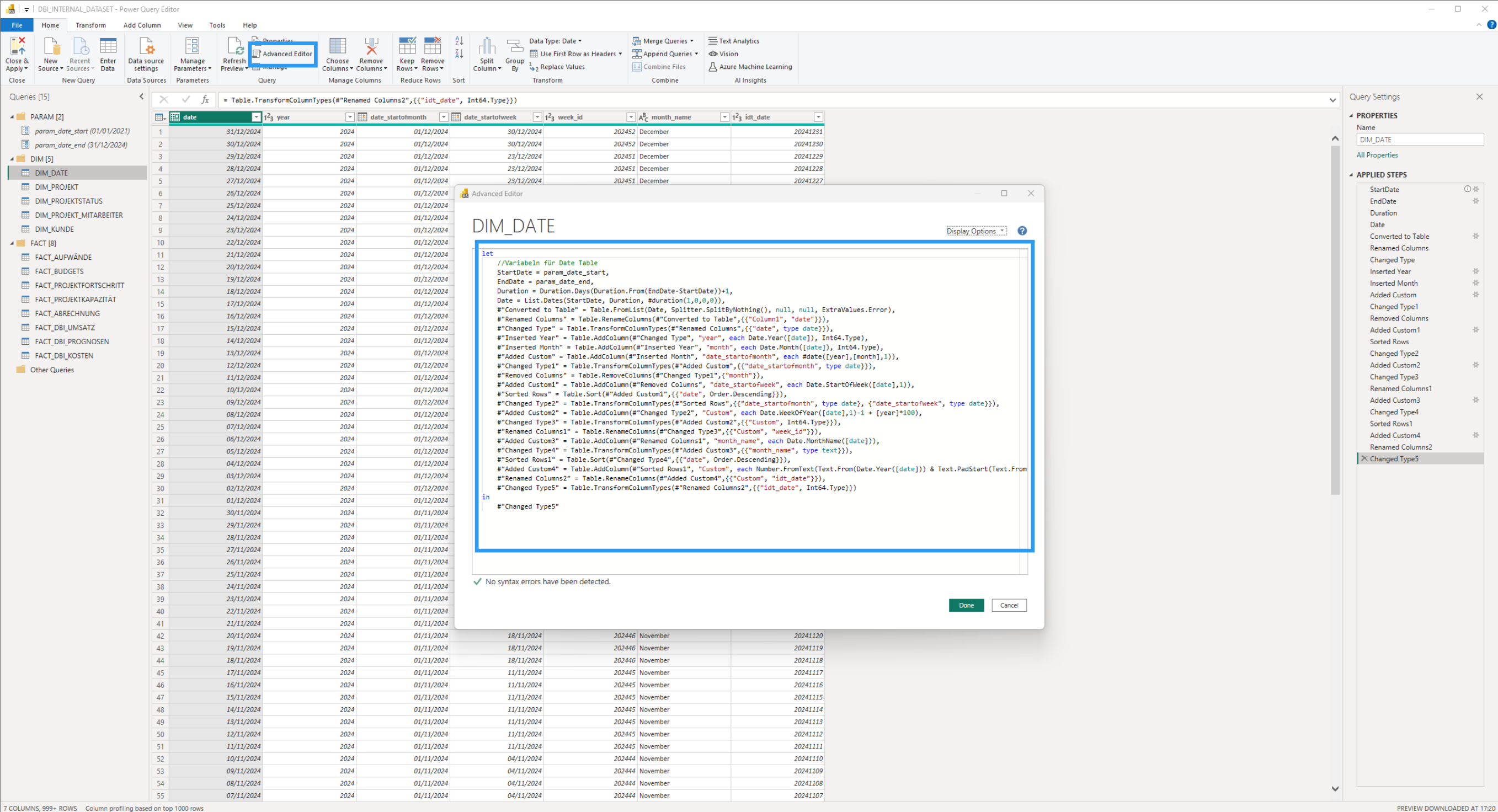Delete the Changed Type5 step
Image resolution: width=1498 pixels, height=812 pixels.
click(x=1364, y=459)
